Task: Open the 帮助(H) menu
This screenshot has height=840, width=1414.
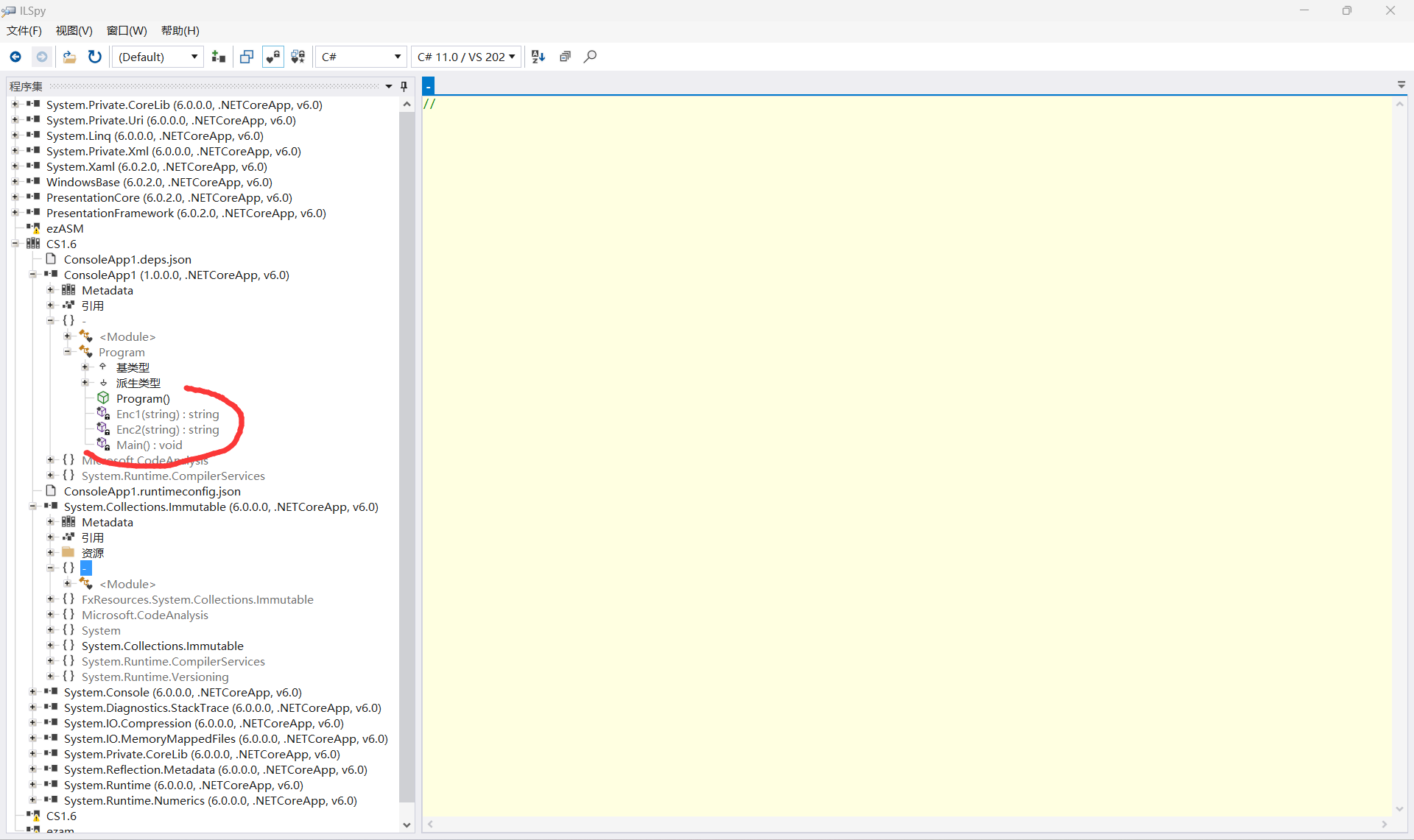Action: [x=180, y=30]
